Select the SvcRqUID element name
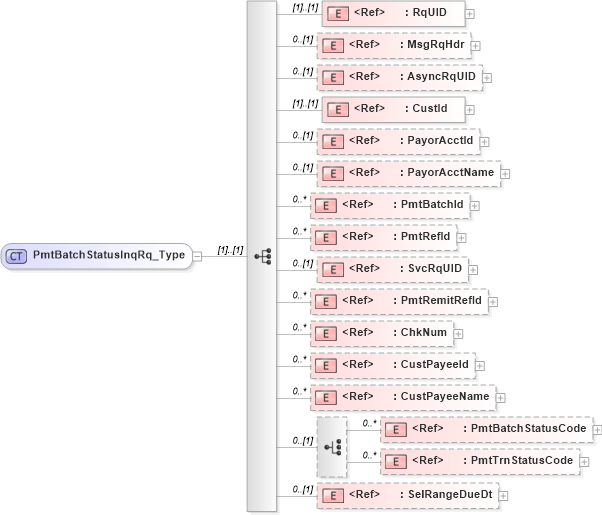Screen dimensions: 602x515 click(x=435, y=268)
